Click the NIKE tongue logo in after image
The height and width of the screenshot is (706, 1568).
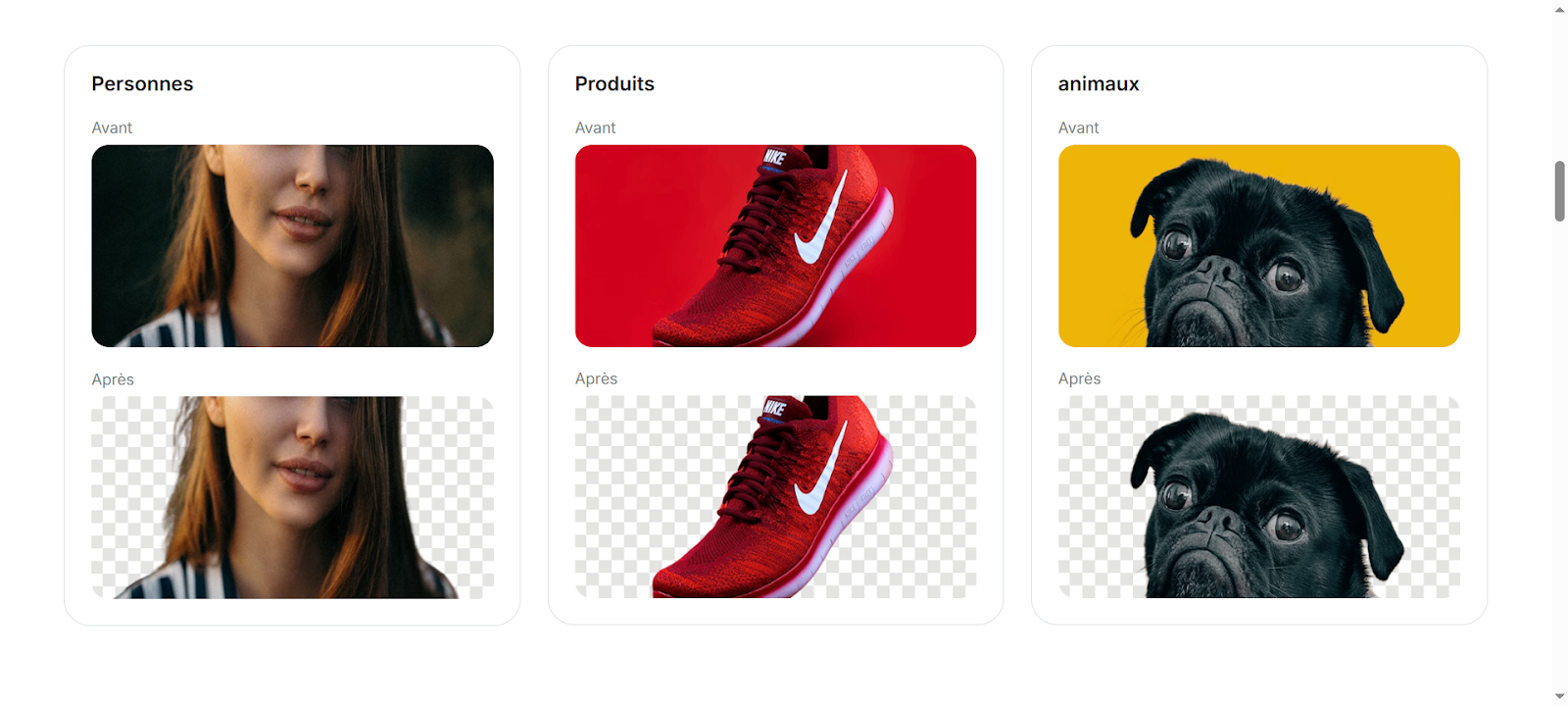[774, 407]
